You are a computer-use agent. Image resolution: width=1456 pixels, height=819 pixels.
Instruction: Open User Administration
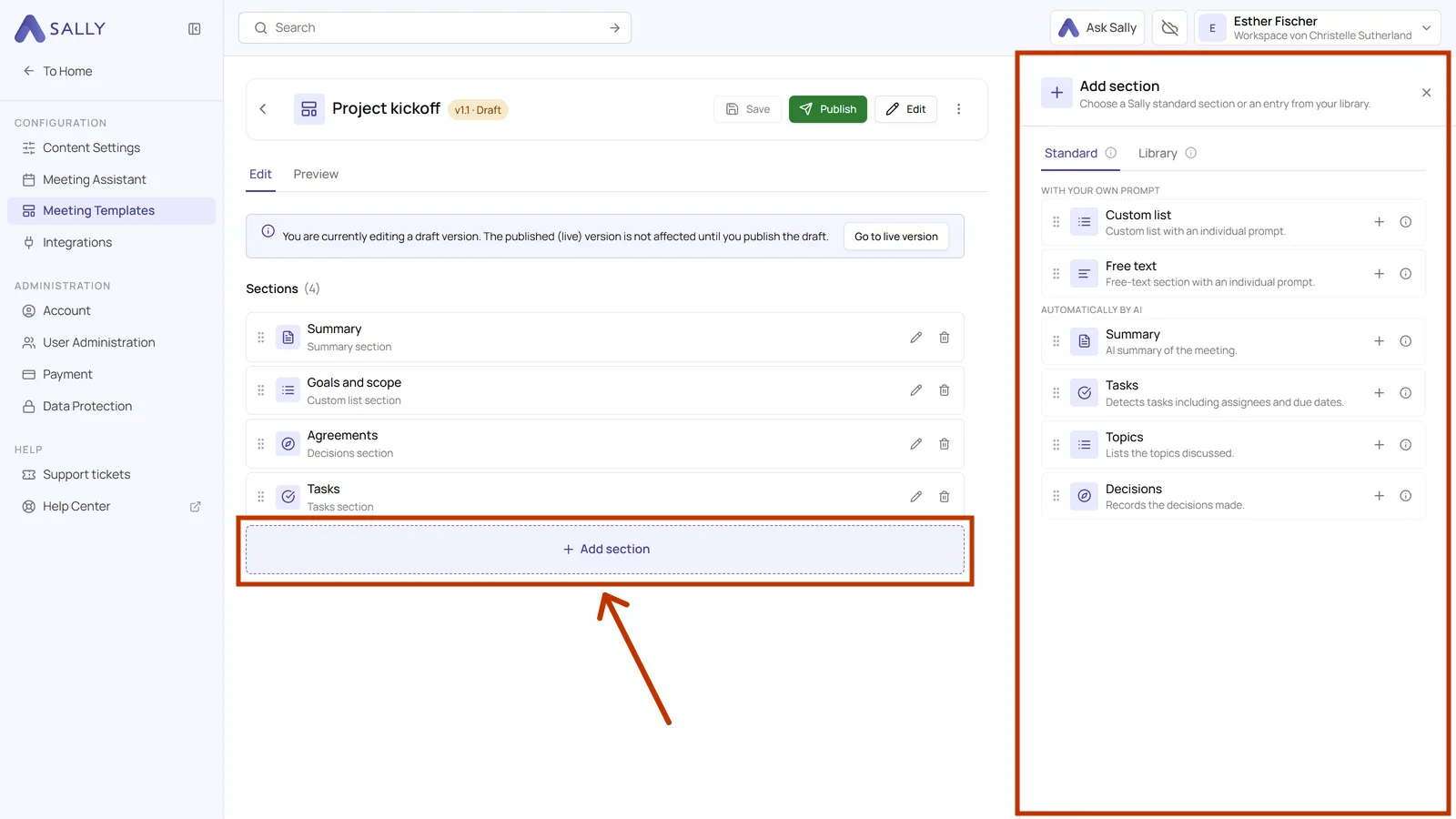coord(111,342)
